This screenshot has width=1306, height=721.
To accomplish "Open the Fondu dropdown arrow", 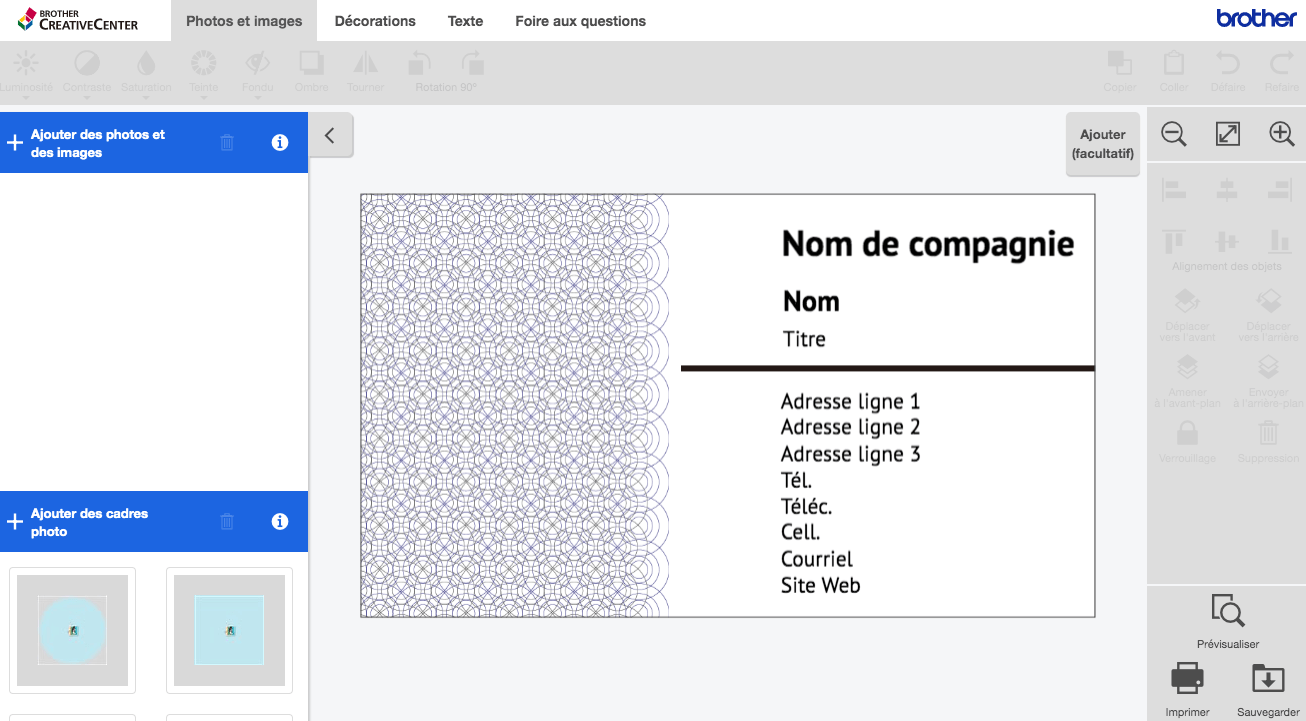I will 258,97.
